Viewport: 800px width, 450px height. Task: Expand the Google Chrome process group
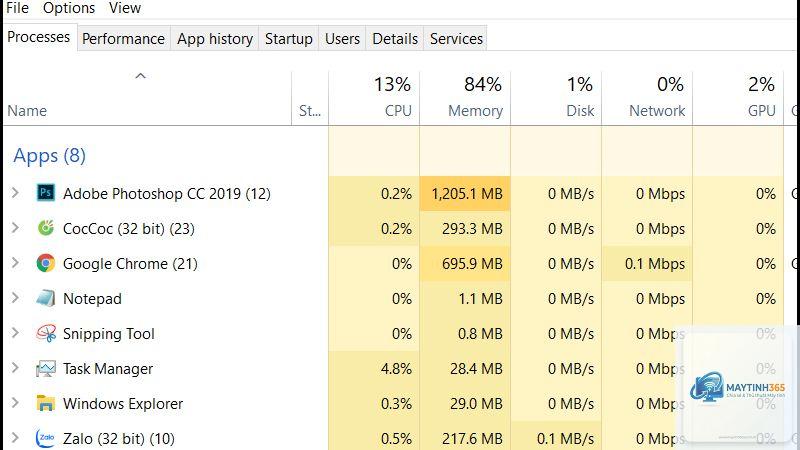15,263
